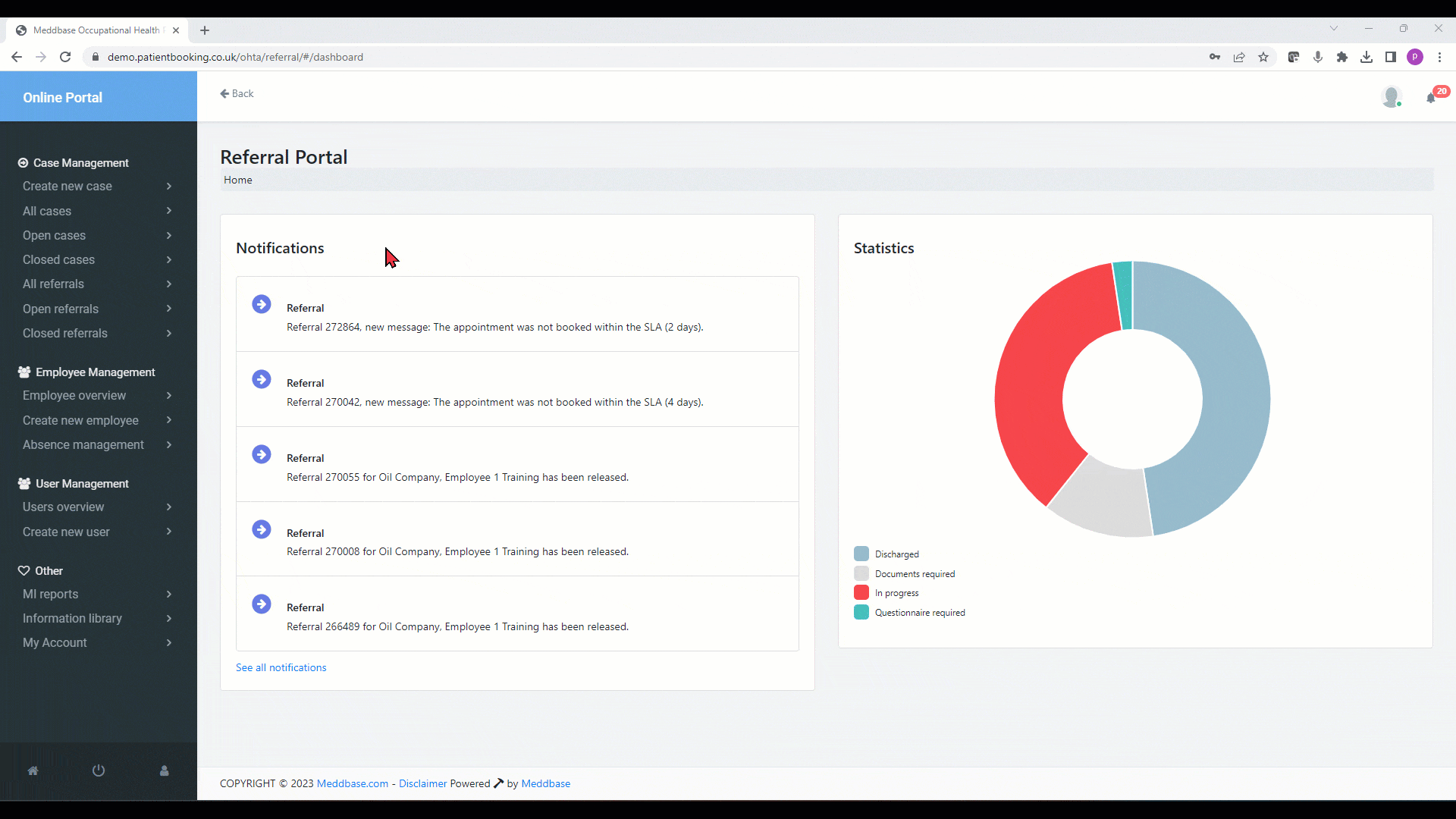Open All referrals menu item
The height and width of the screenshot is (819, 1456).
(53, 284)
